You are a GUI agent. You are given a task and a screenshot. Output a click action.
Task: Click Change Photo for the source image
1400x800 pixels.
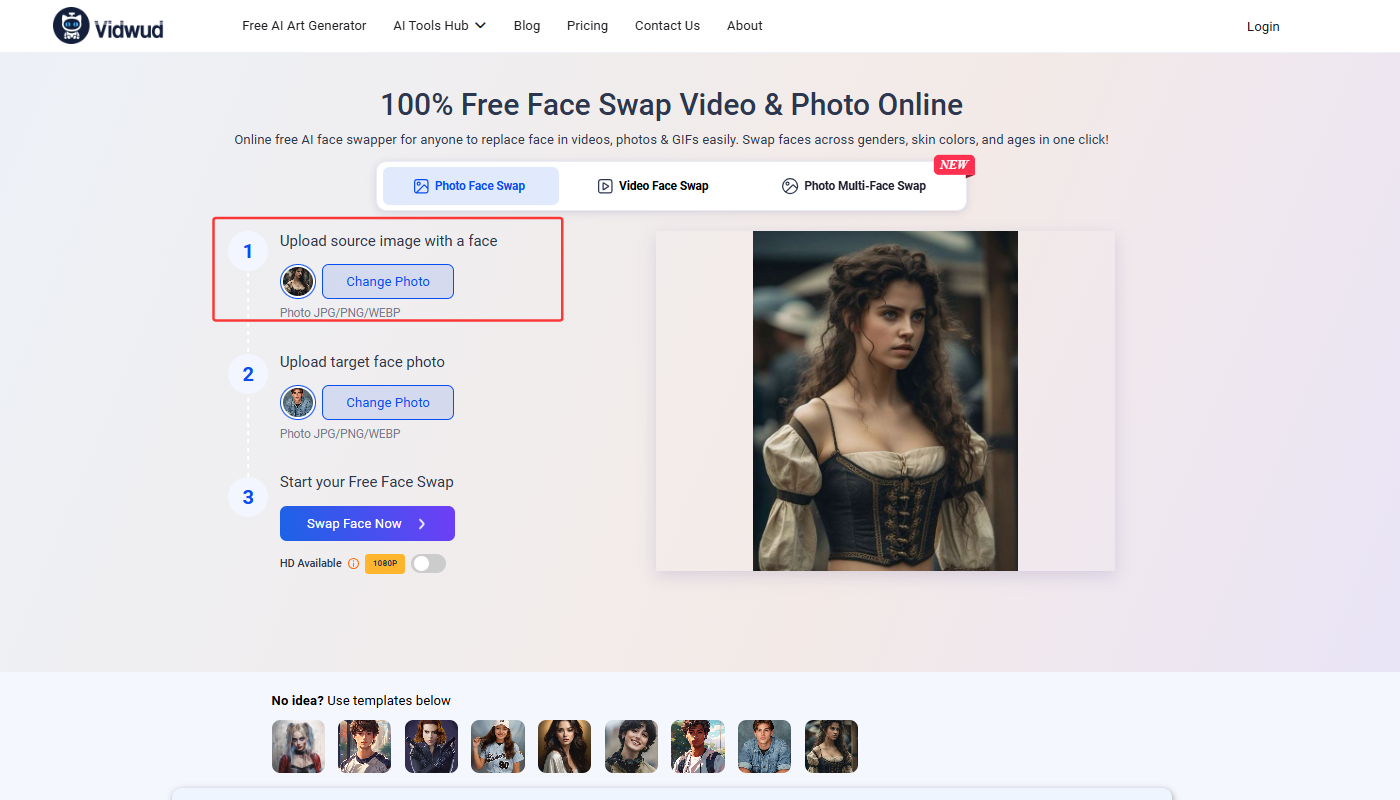(x=388, y=282)
